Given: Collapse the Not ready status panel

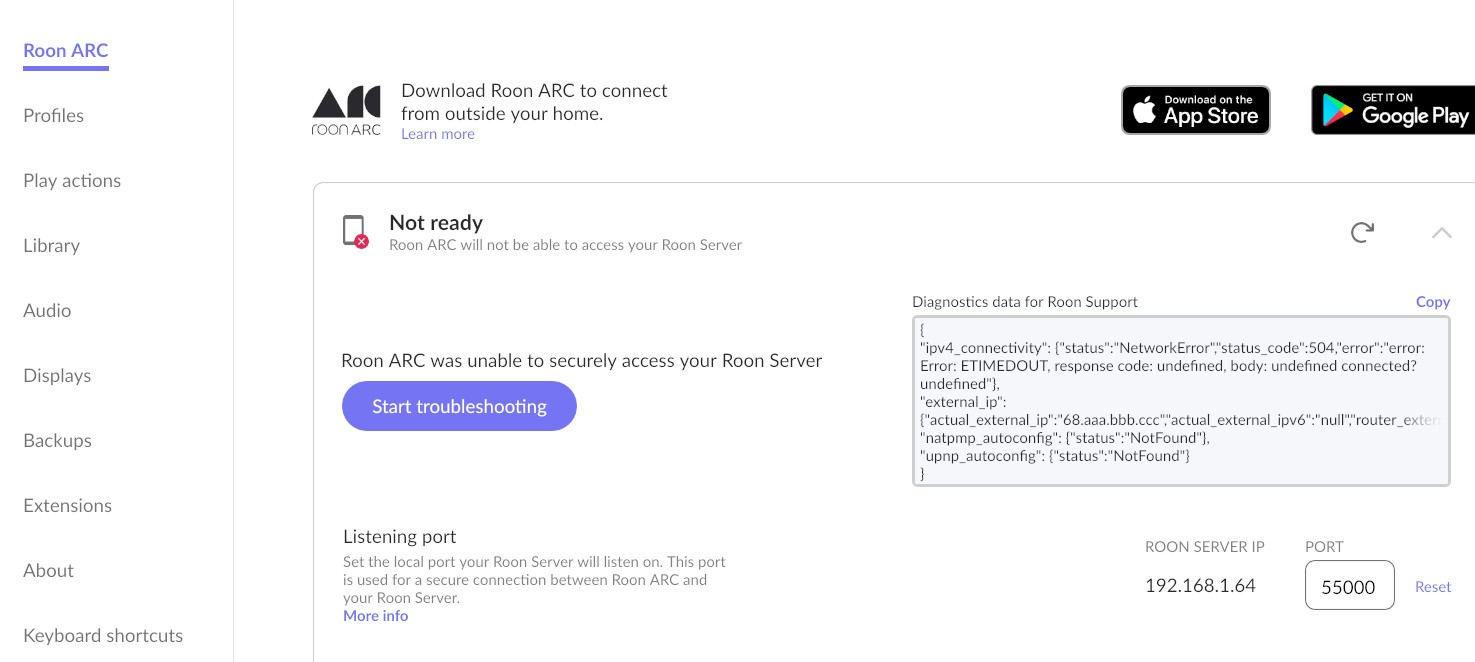Looking at the screenshot, I should [x=1441, y=232].
